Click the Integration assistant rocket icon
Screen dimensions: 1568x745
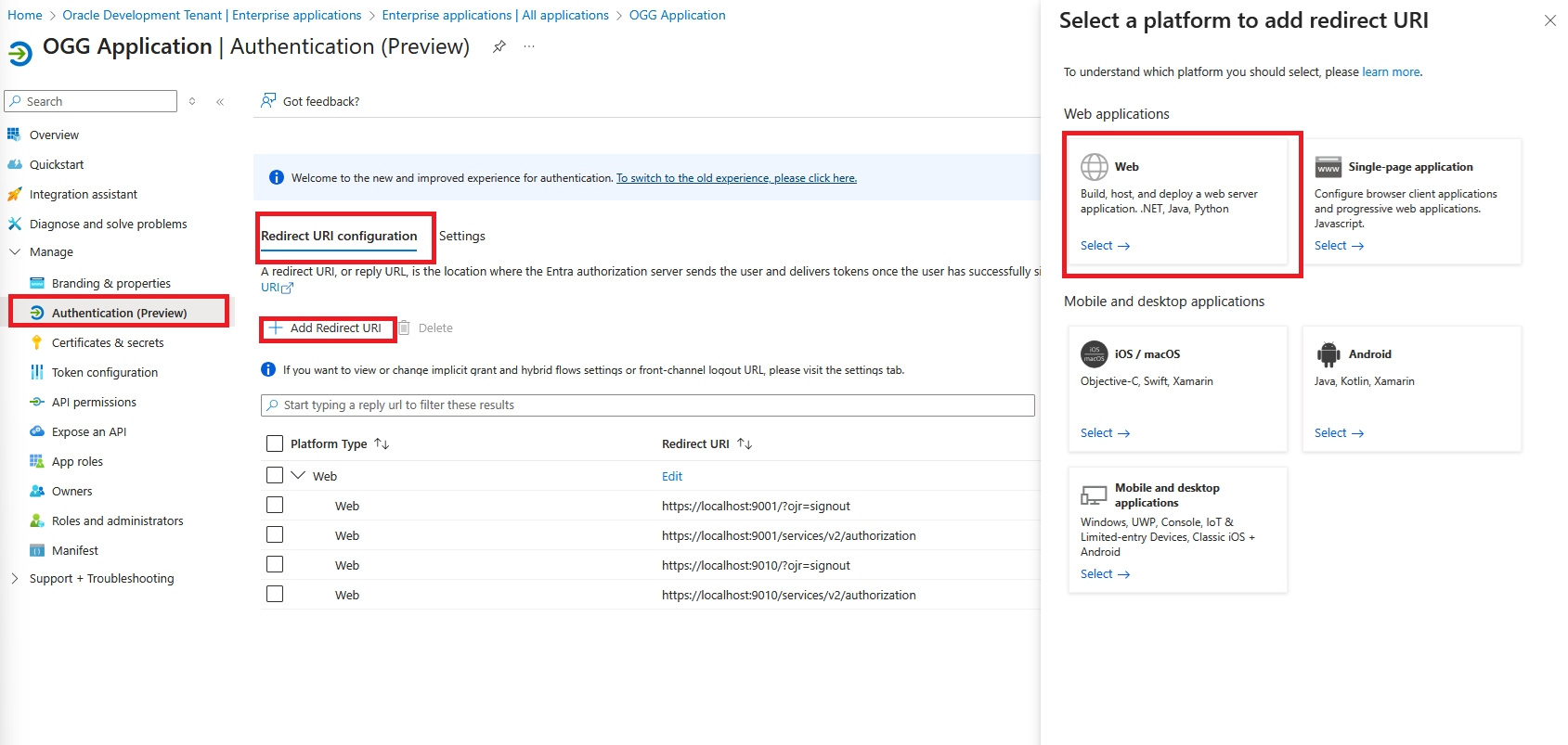click(x=15, y=194)
